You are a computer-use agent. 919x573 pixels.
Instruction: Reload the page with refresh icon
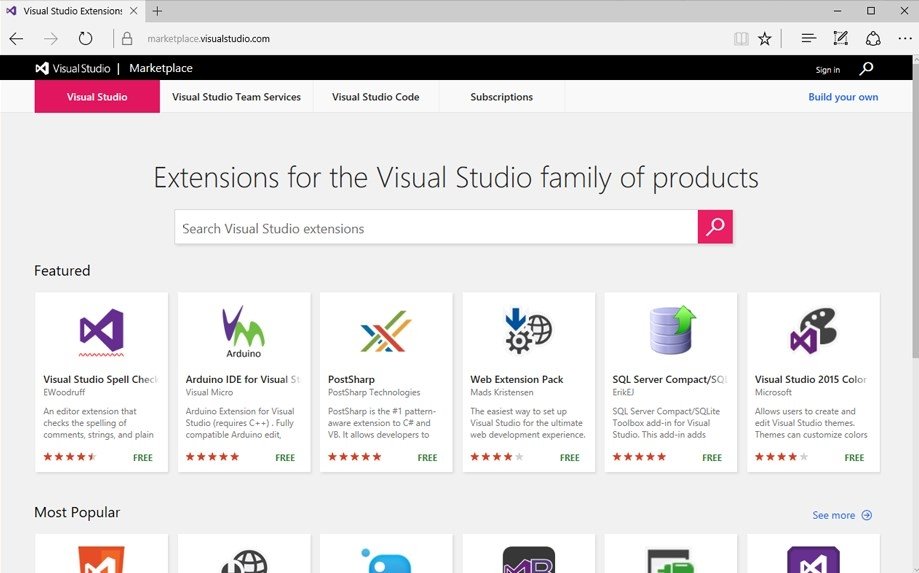click(x=86, y=39)
